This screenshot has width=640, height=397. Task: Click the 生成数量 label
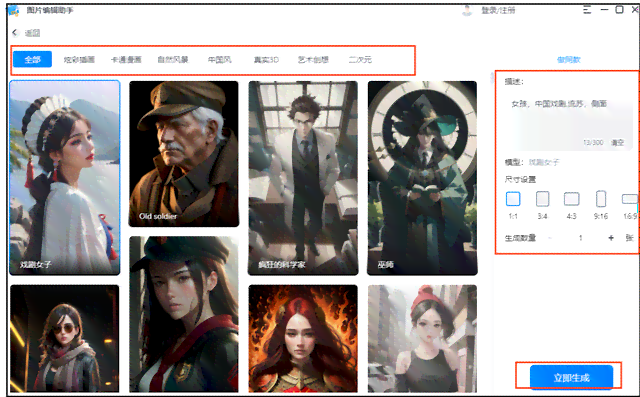[520, 238]
